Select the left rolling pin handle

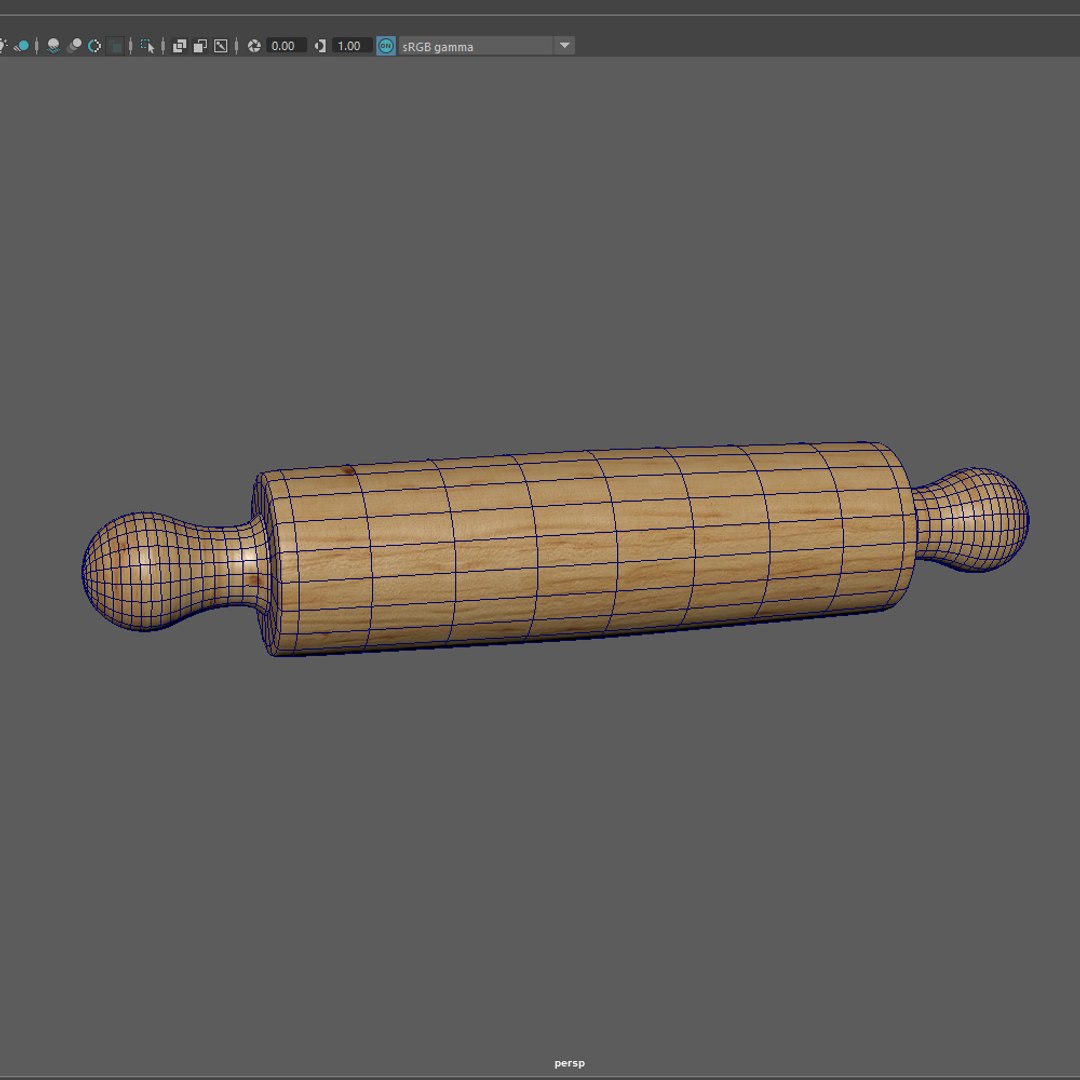click(172, 571)
